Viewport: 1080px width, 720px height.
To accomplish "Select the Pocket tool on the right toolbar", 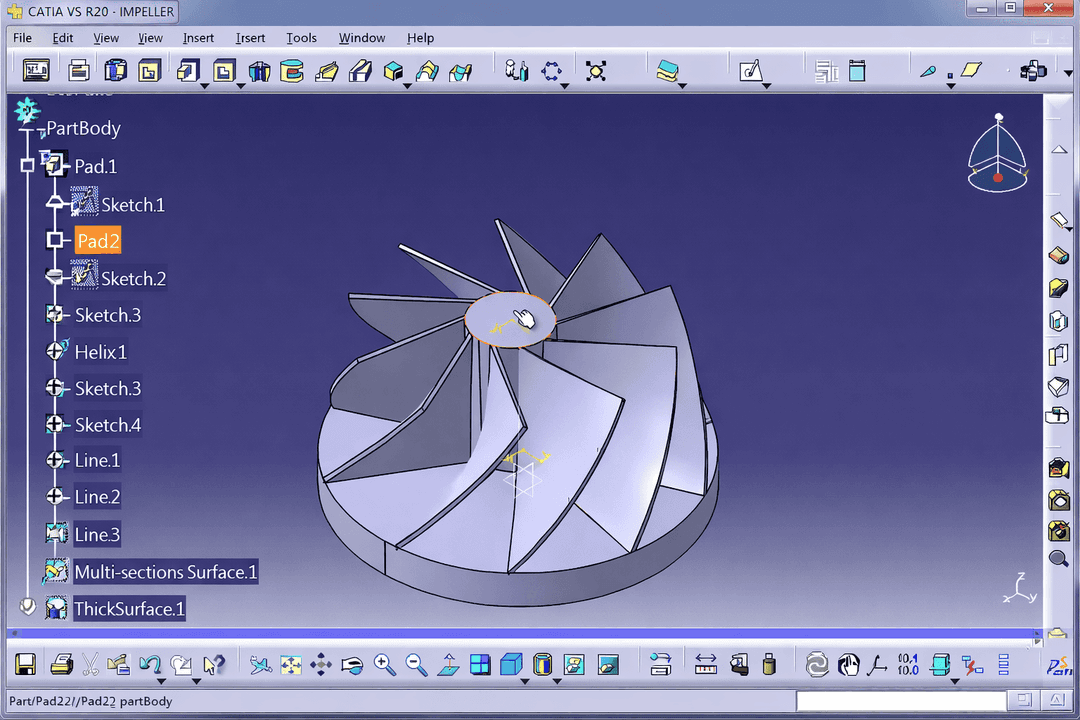I will 1059,288.
